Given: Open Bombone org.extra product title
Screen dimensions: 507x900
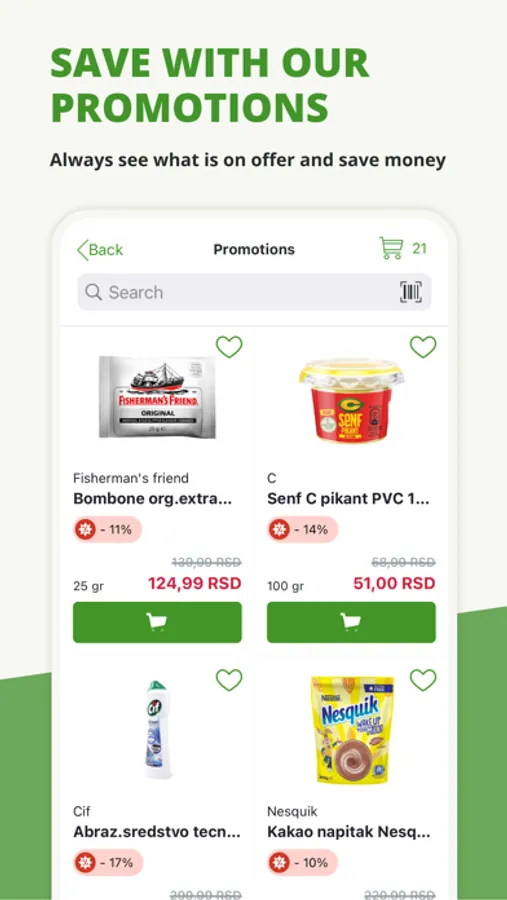Looking at the screenshot, I should pyautogui.click(x=153, y=499).
